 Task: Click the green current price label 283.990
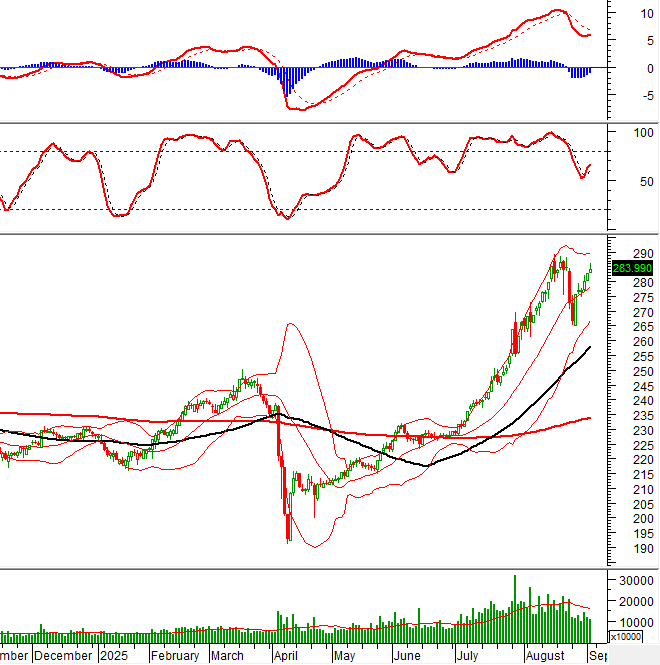[x=631, y=267]
